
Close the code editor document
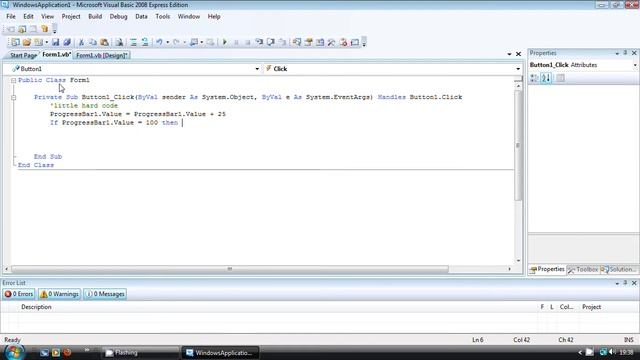[x=518, y=54]
